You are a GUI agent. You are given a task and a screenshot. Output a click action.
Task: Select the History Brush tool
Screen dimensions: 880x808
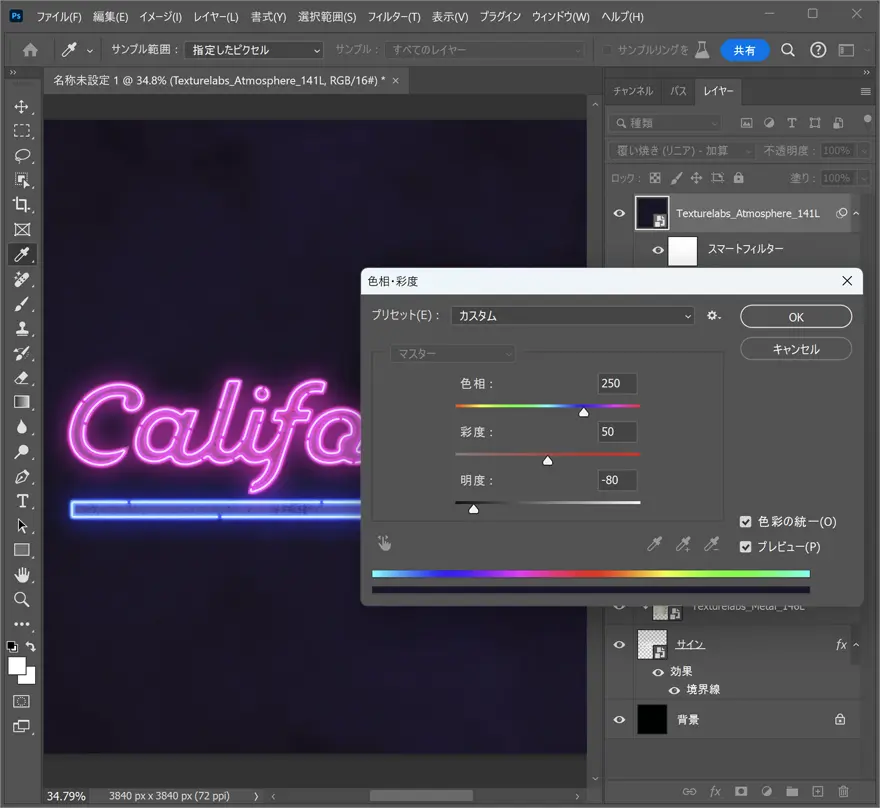22,353
